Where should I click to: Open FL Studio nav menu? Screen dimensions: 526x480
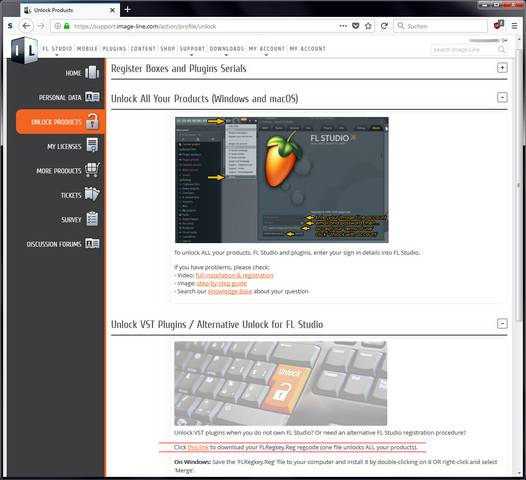[57, 49]
